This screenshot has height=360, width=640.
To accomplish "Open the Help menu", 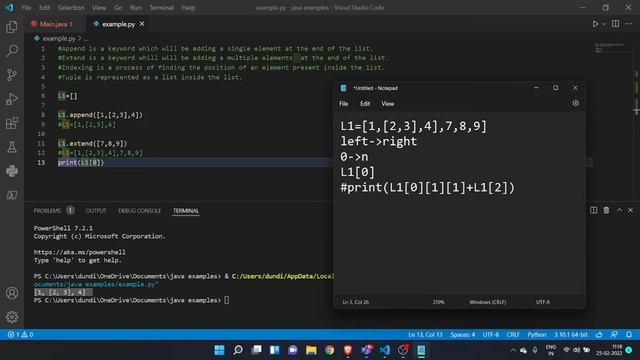I will 188,8.
